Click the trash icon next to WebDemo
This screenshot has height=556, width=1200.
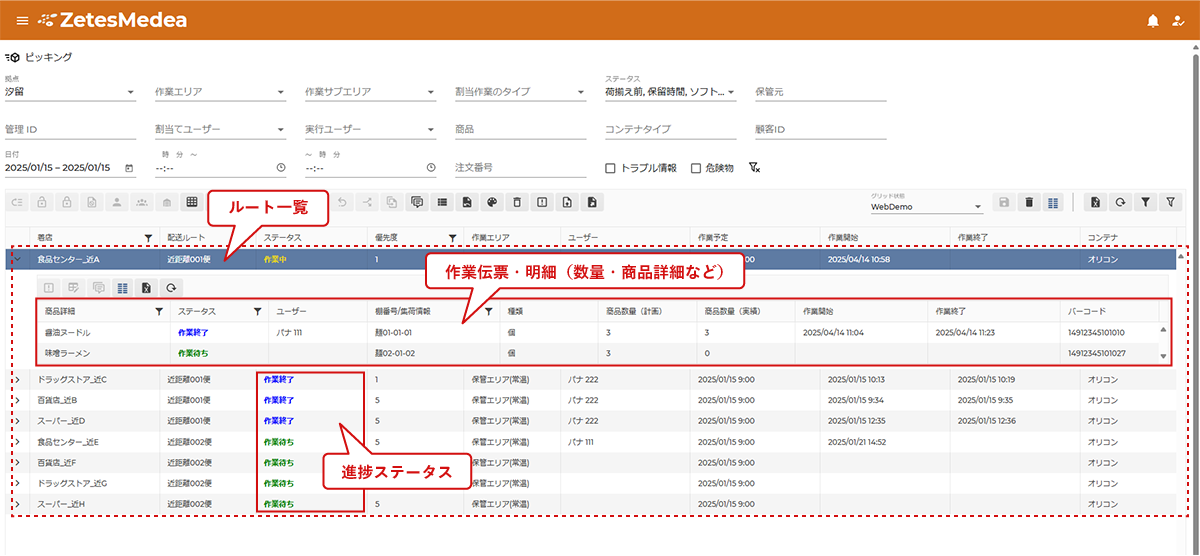pyautogui.click(x=1028, y=202)
